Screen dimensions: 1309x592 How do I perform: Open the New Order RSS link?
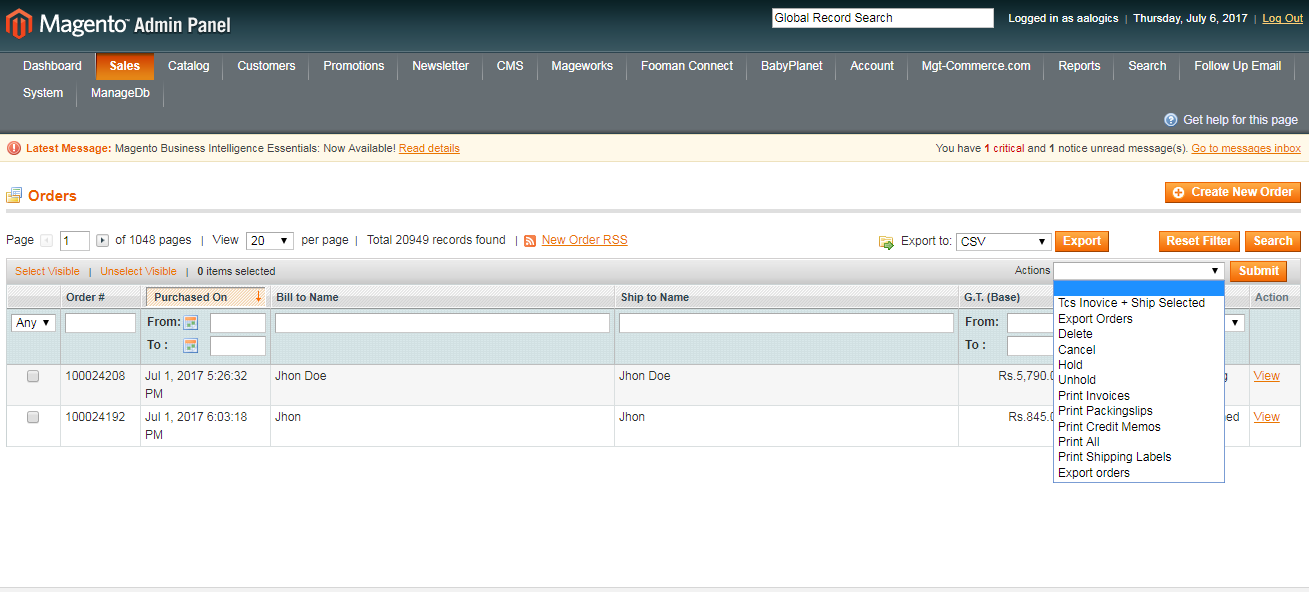click(x=585, y=240)
